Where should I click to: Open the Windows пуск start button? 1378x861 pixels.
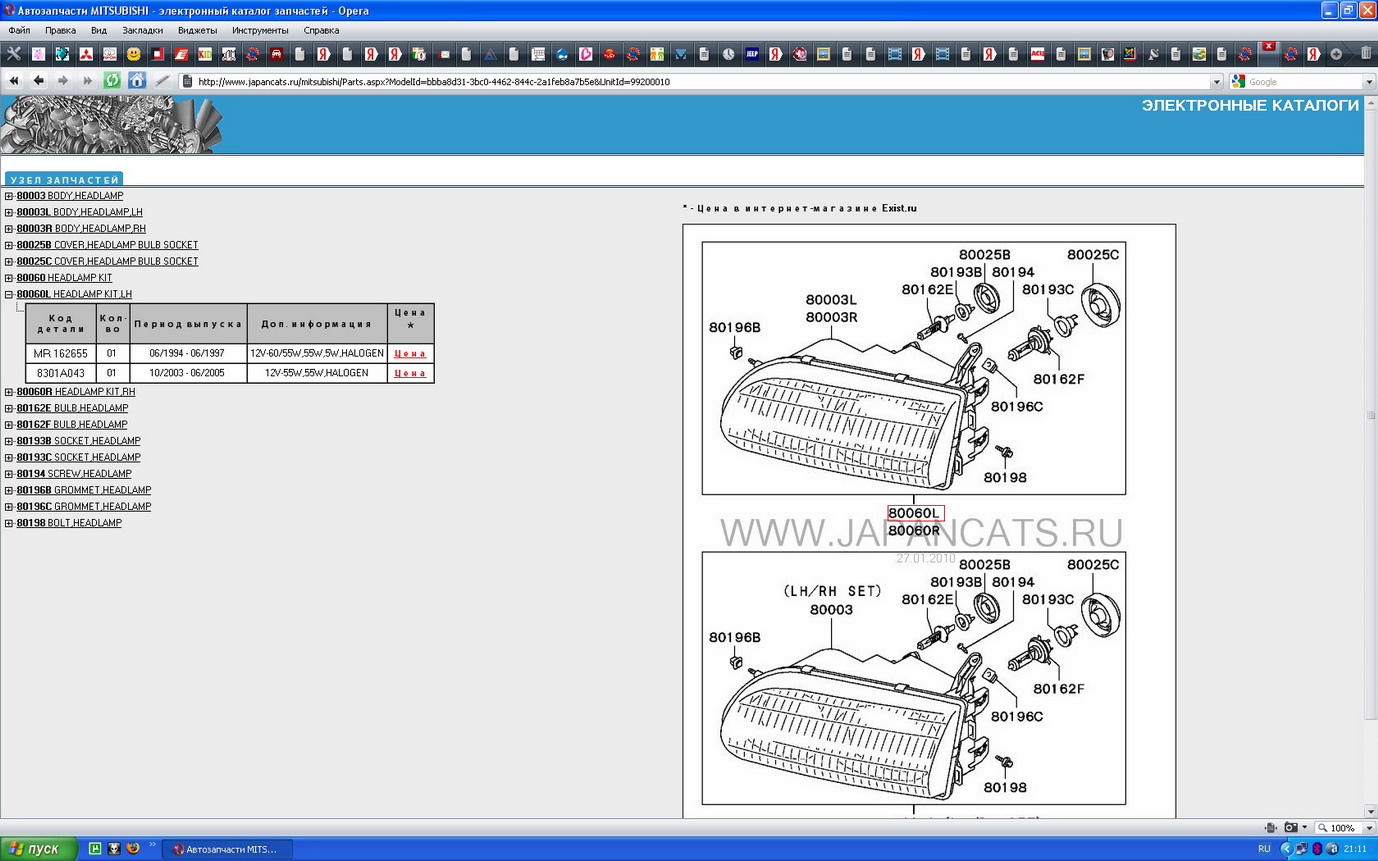pos(37,848)
